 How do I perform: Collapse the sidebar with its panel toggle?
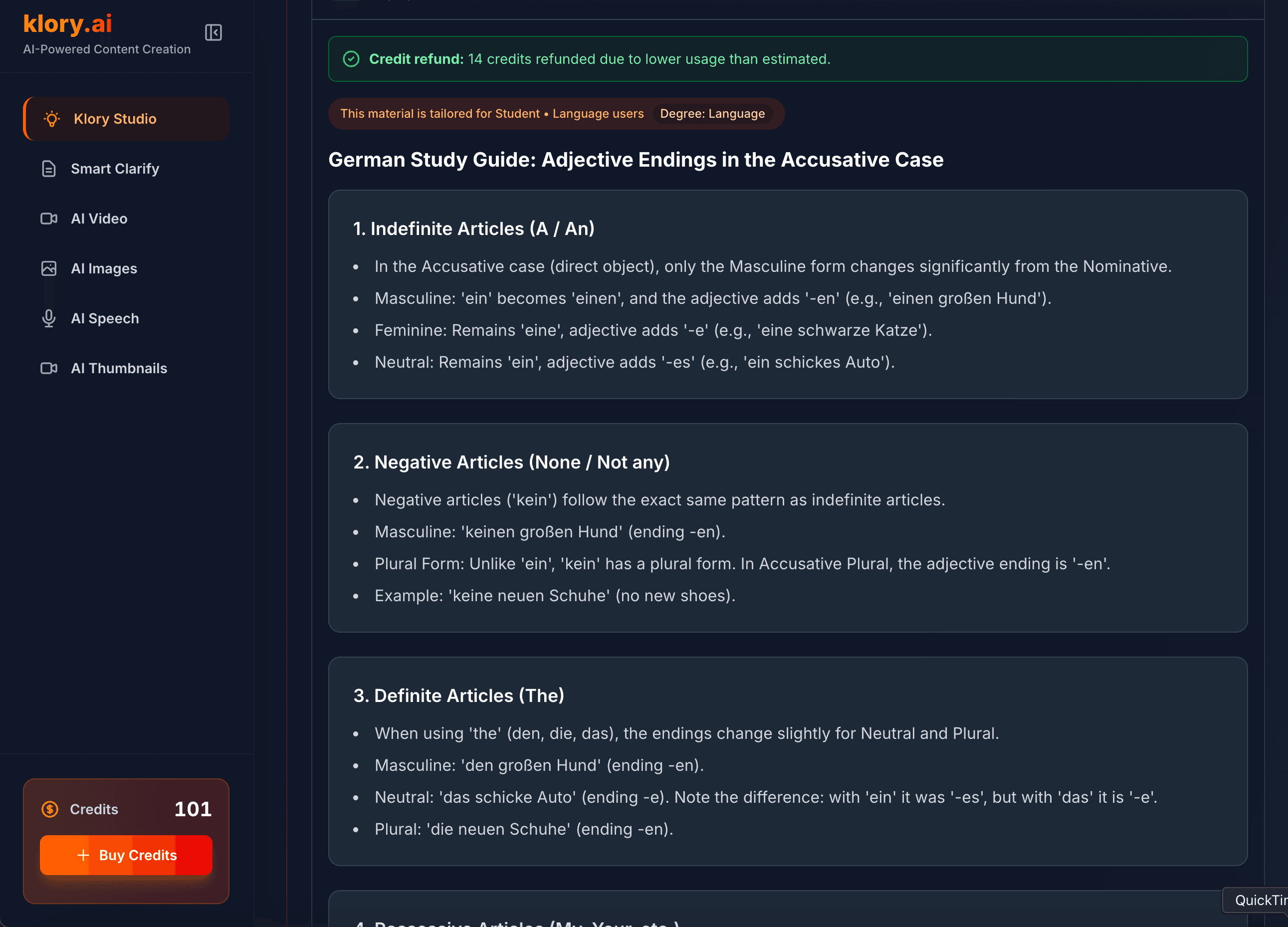pos(214,32)
